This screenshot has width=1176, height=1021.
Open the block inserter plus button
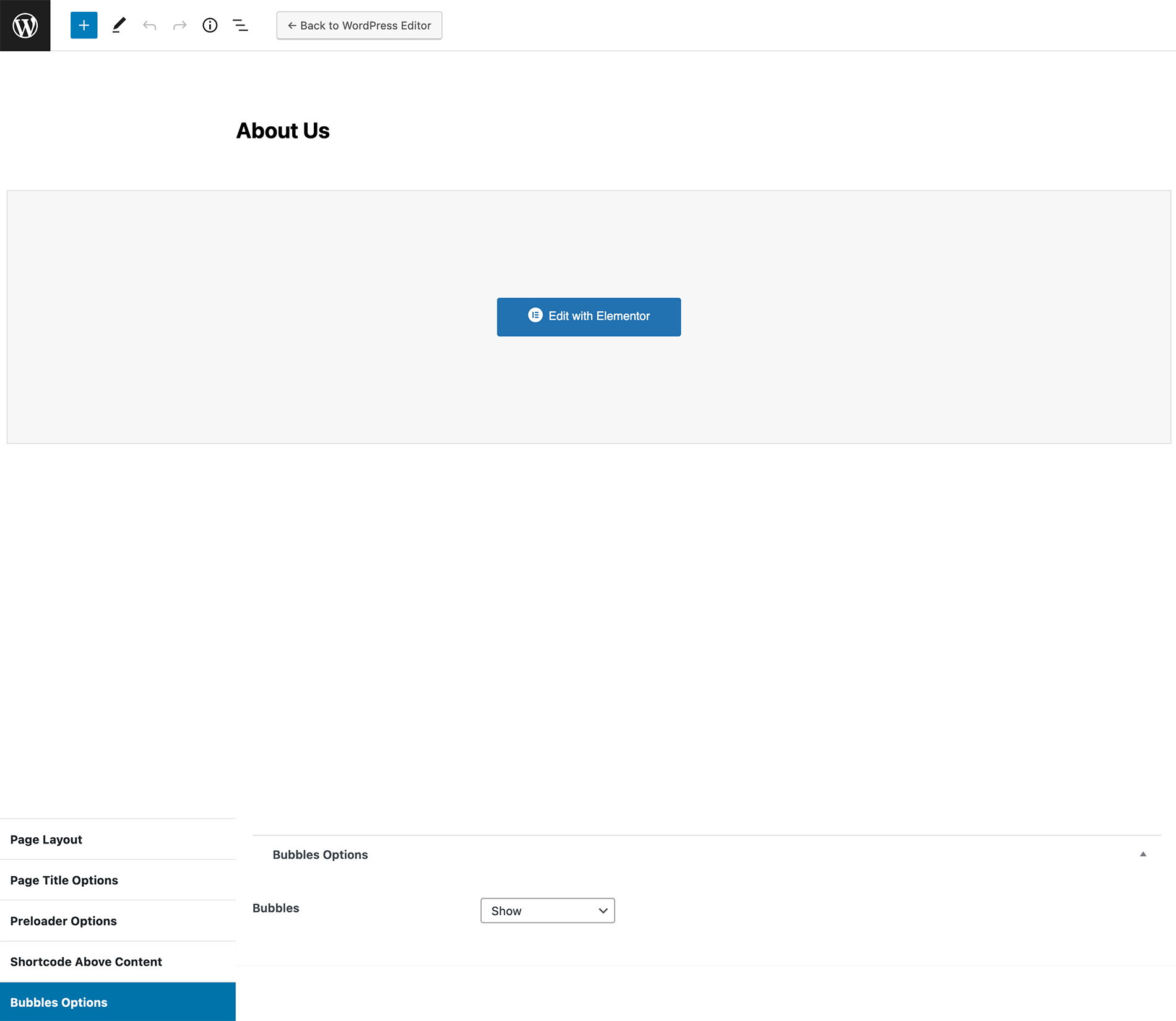[x=84, y=25]
